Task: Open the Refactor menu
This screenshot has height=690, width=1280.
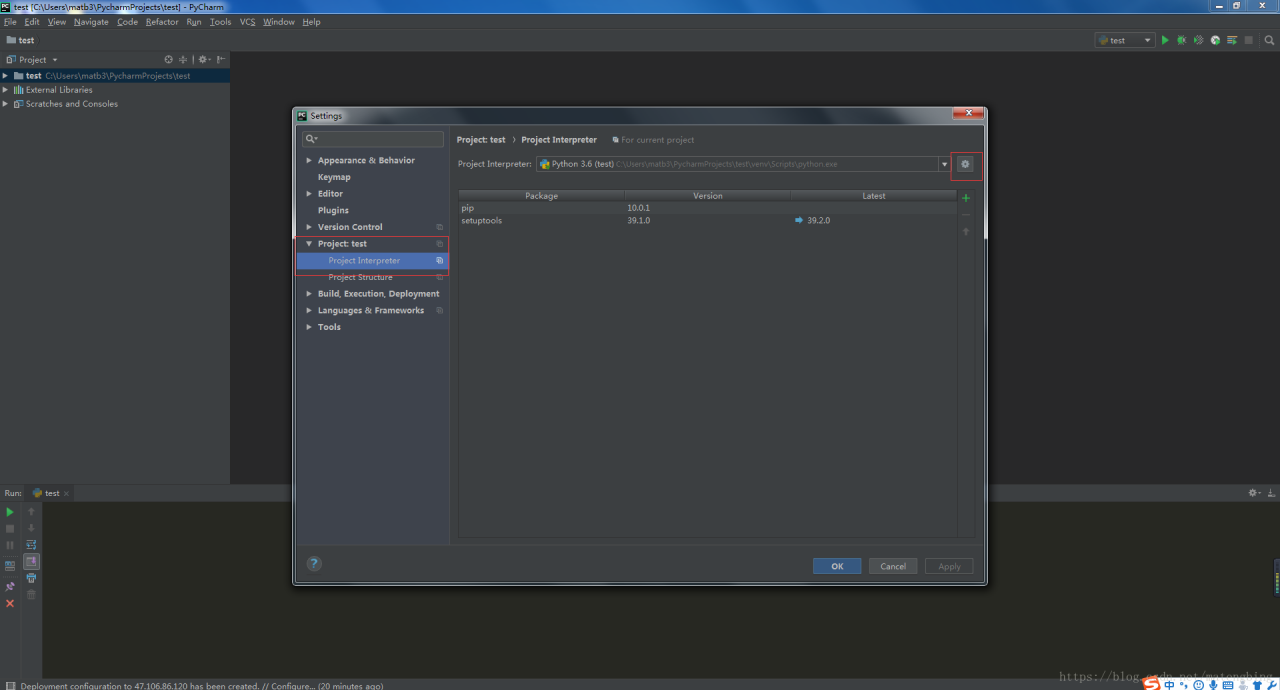Action: tap(162, 22)
